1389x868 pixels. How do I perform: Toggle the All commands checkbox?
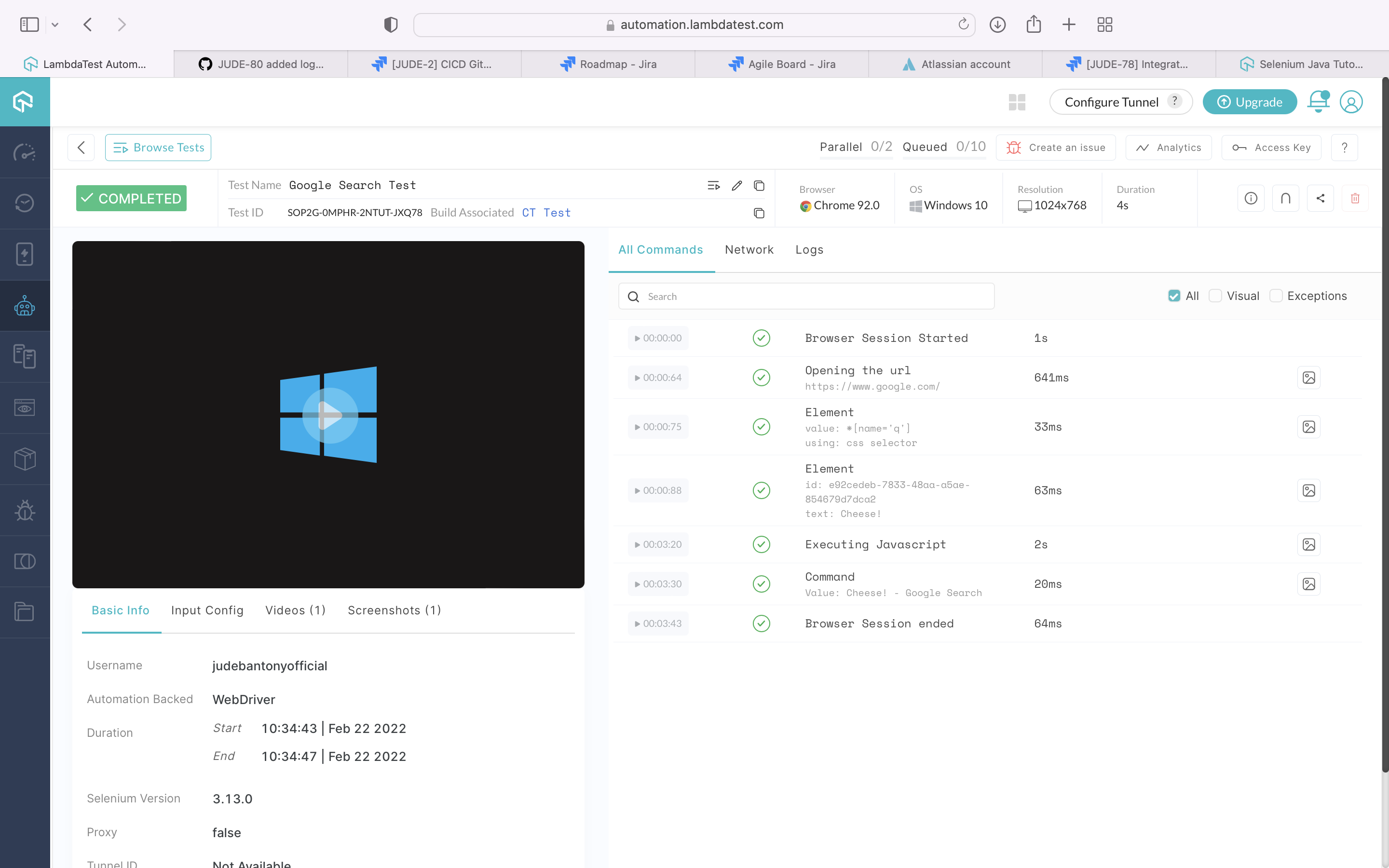click(1174, 296)
